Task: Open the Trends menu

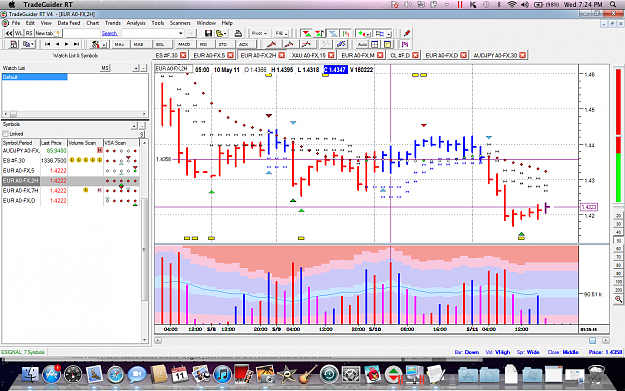Action: point(113,23)
